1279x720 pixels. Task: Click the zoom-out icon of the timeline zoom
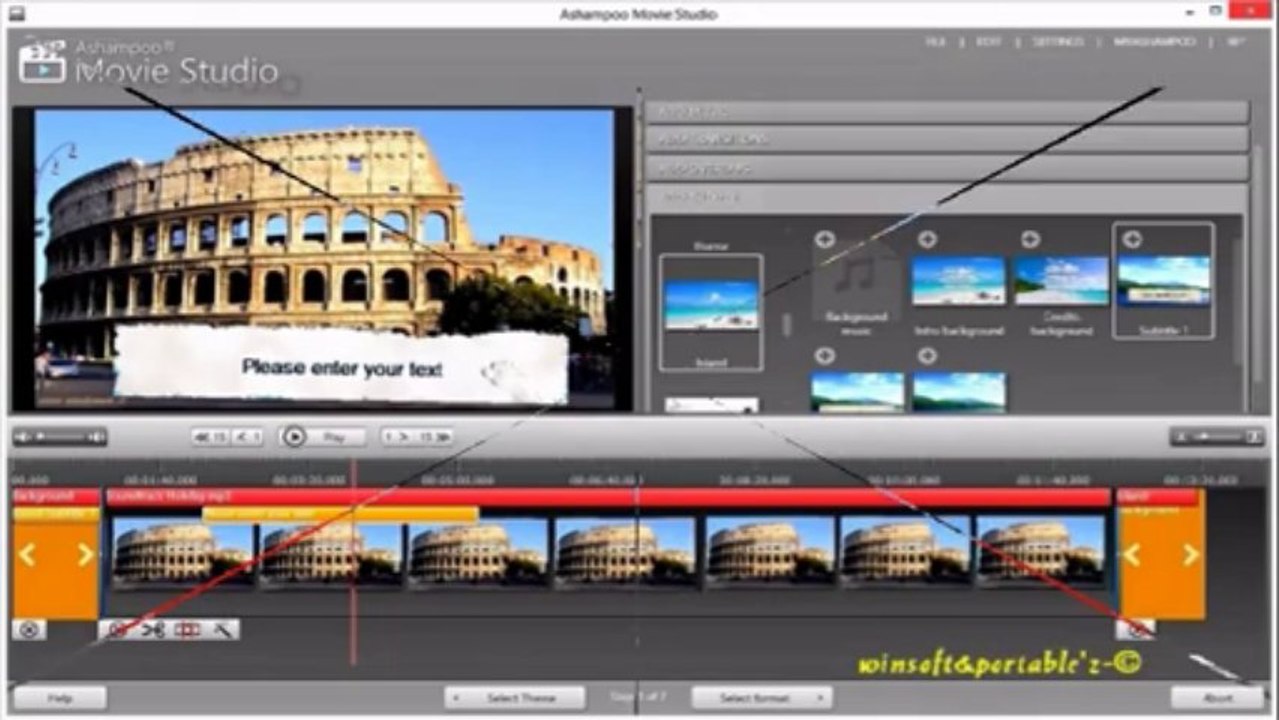[1181, 437]
